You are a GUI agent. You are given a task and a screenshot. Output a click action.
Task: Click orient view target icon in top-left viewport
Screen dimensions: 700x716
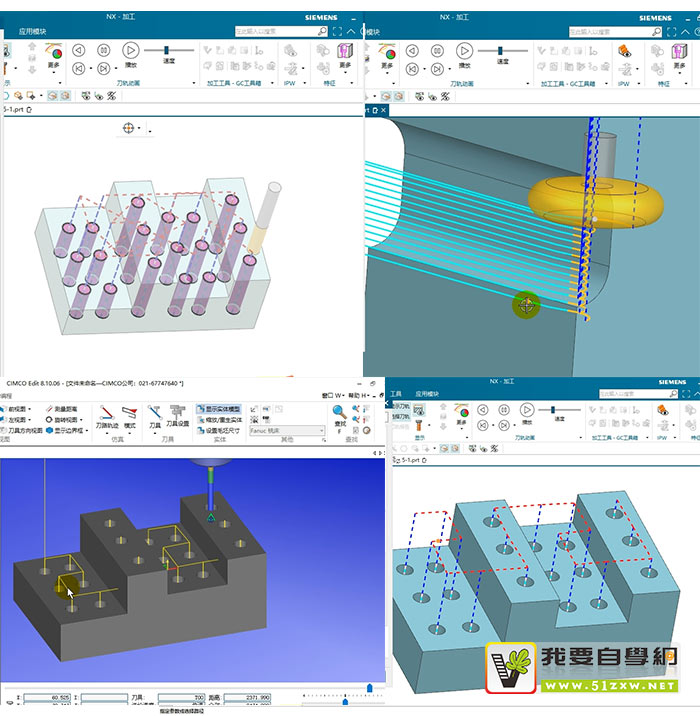pos(128,128)
